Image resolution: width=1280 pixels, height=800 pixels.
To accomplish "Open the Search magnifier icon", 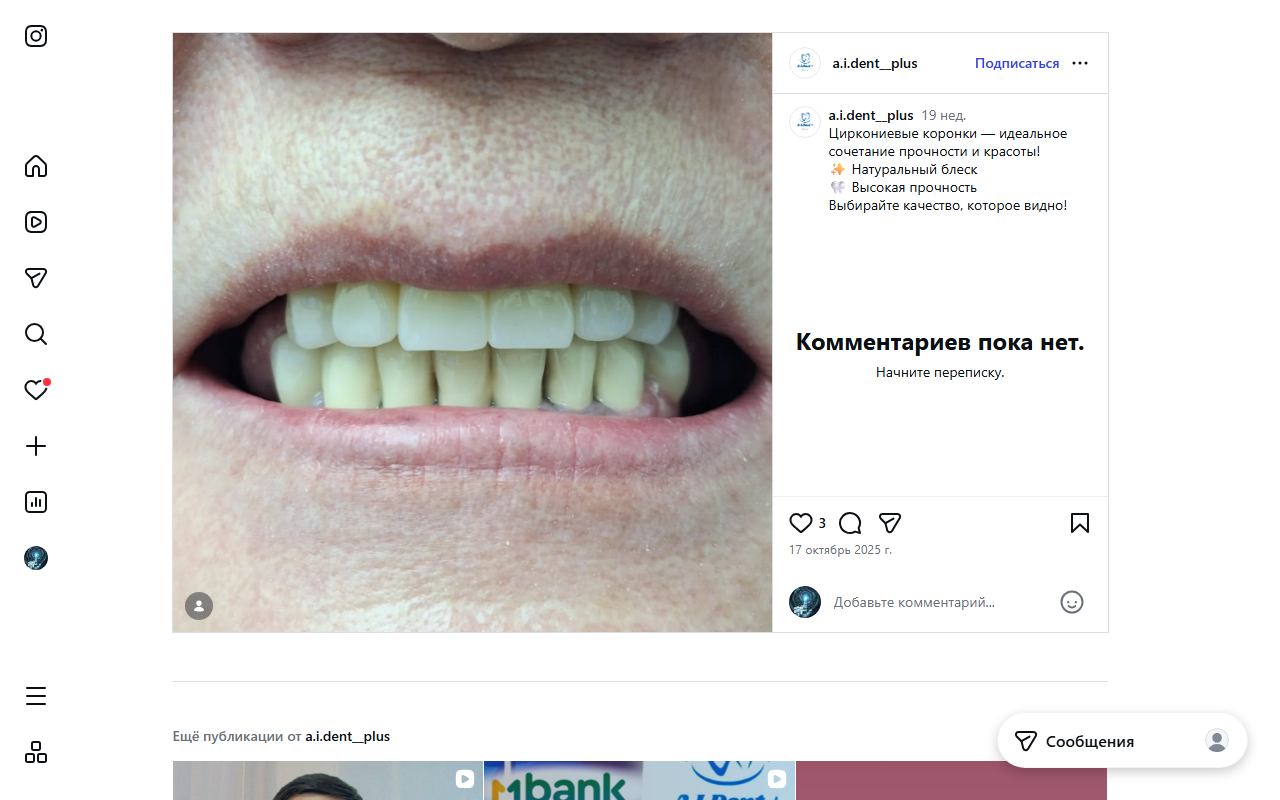I will tap(36, 334).
